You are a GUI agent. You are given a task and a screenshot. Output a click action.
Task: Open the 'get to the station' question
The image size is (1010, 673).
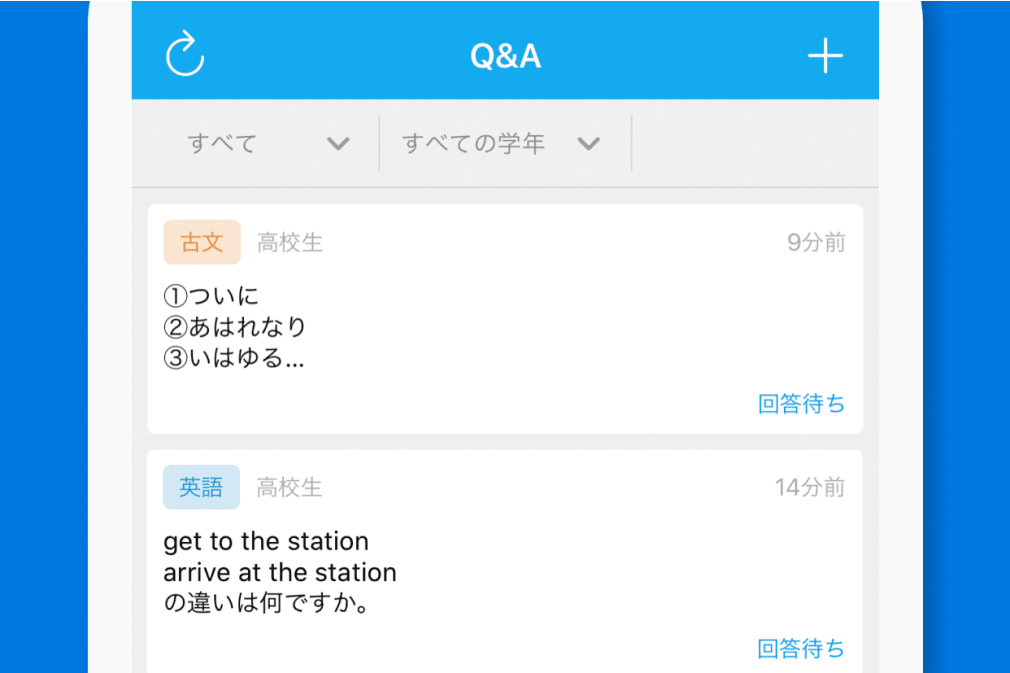266,542
